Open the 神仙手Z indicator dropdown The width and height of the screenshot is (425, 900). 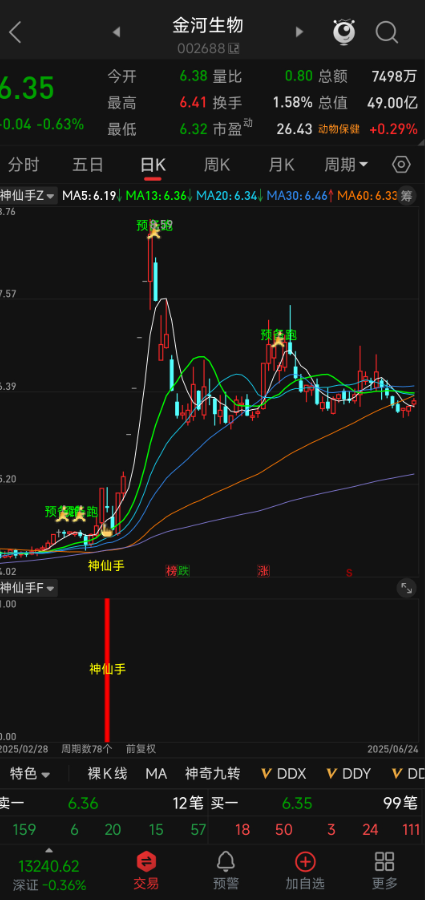(x=28, y=196)
